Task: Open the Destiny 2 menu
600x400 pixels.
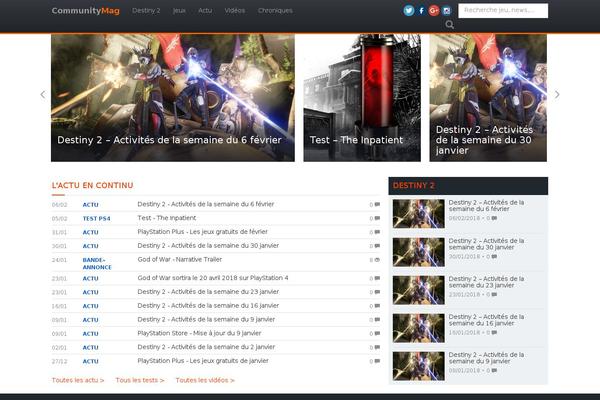Action: pyautogui.click(x=146, y=11)
